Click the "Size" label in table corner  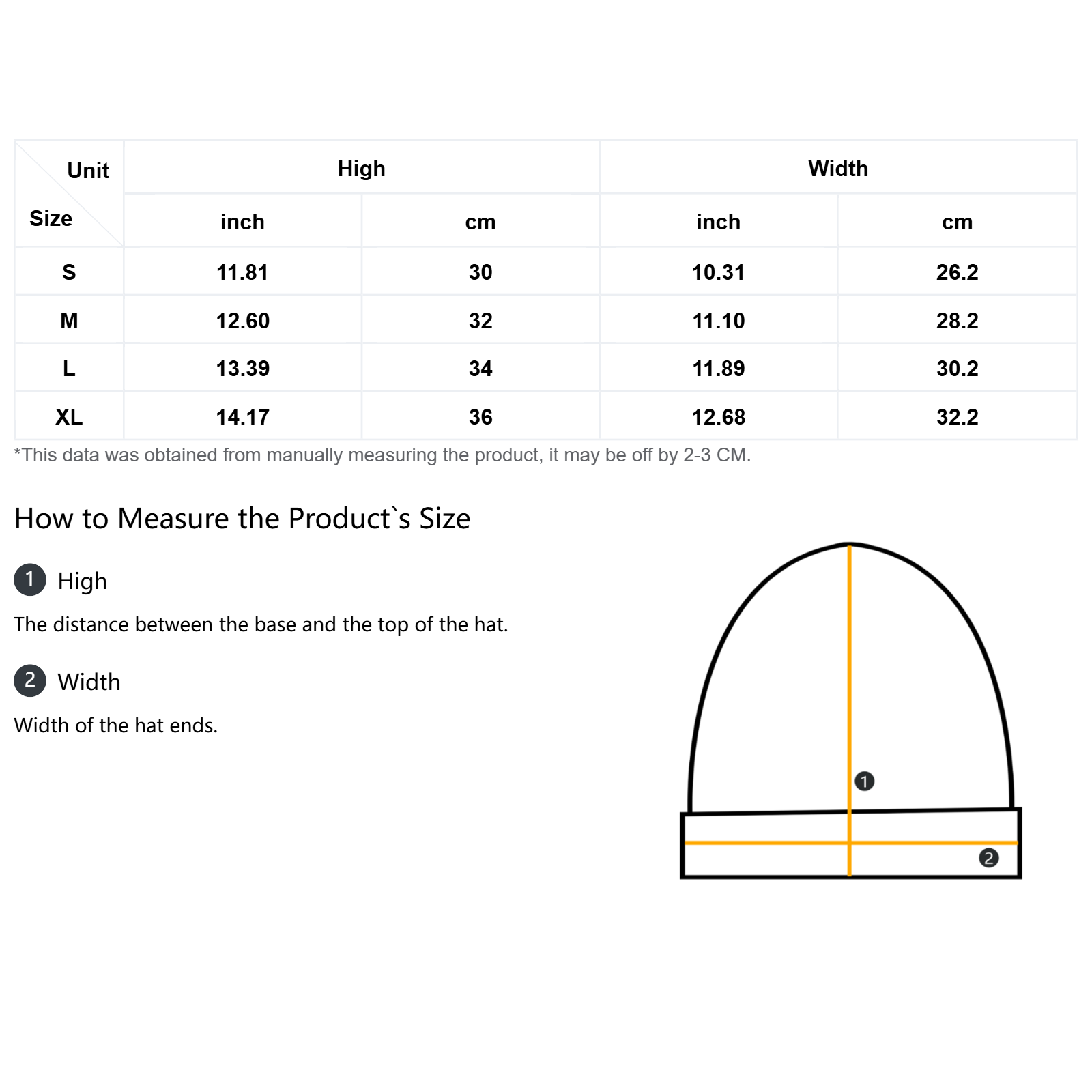[51, 218]
